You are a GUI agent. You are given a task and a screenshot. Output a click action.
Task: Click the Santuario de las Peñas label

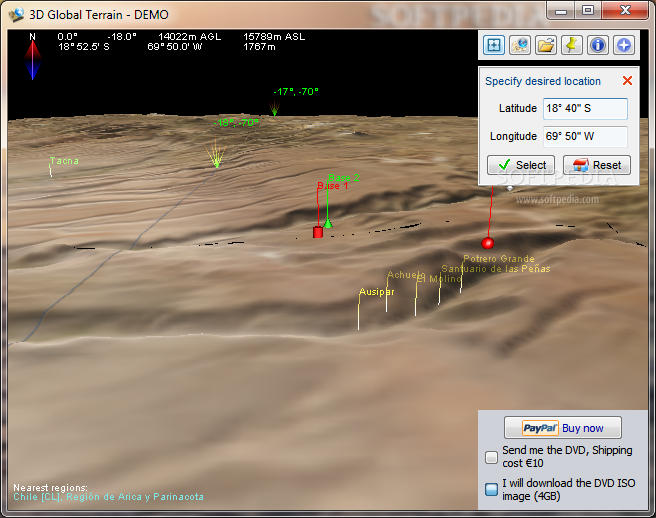click(x=496, y=269)
